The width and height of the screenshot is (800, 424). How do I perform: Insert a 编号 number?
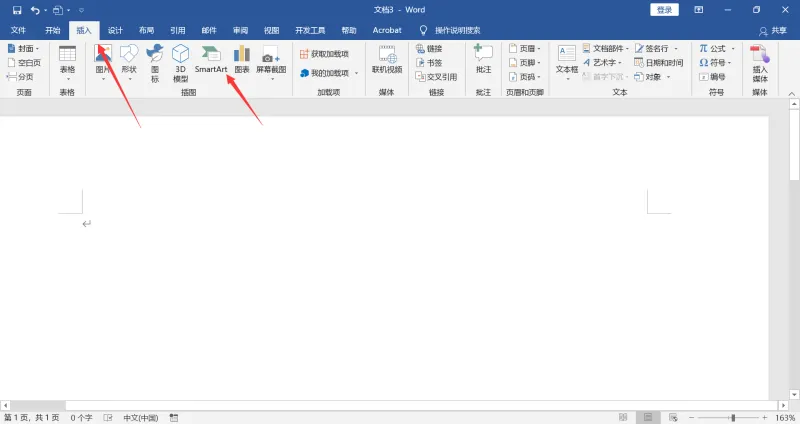(x=712, y=77)
